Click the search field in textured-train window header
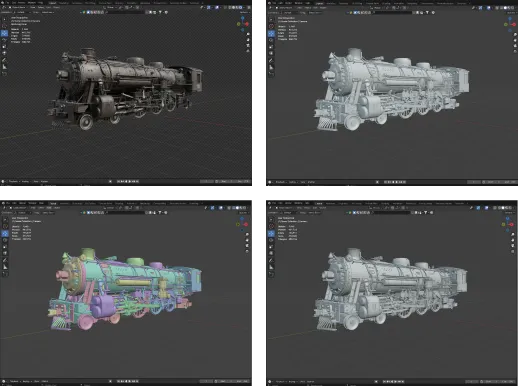The height and width of the screenshot is (386, 518). [x=126, y=12]
